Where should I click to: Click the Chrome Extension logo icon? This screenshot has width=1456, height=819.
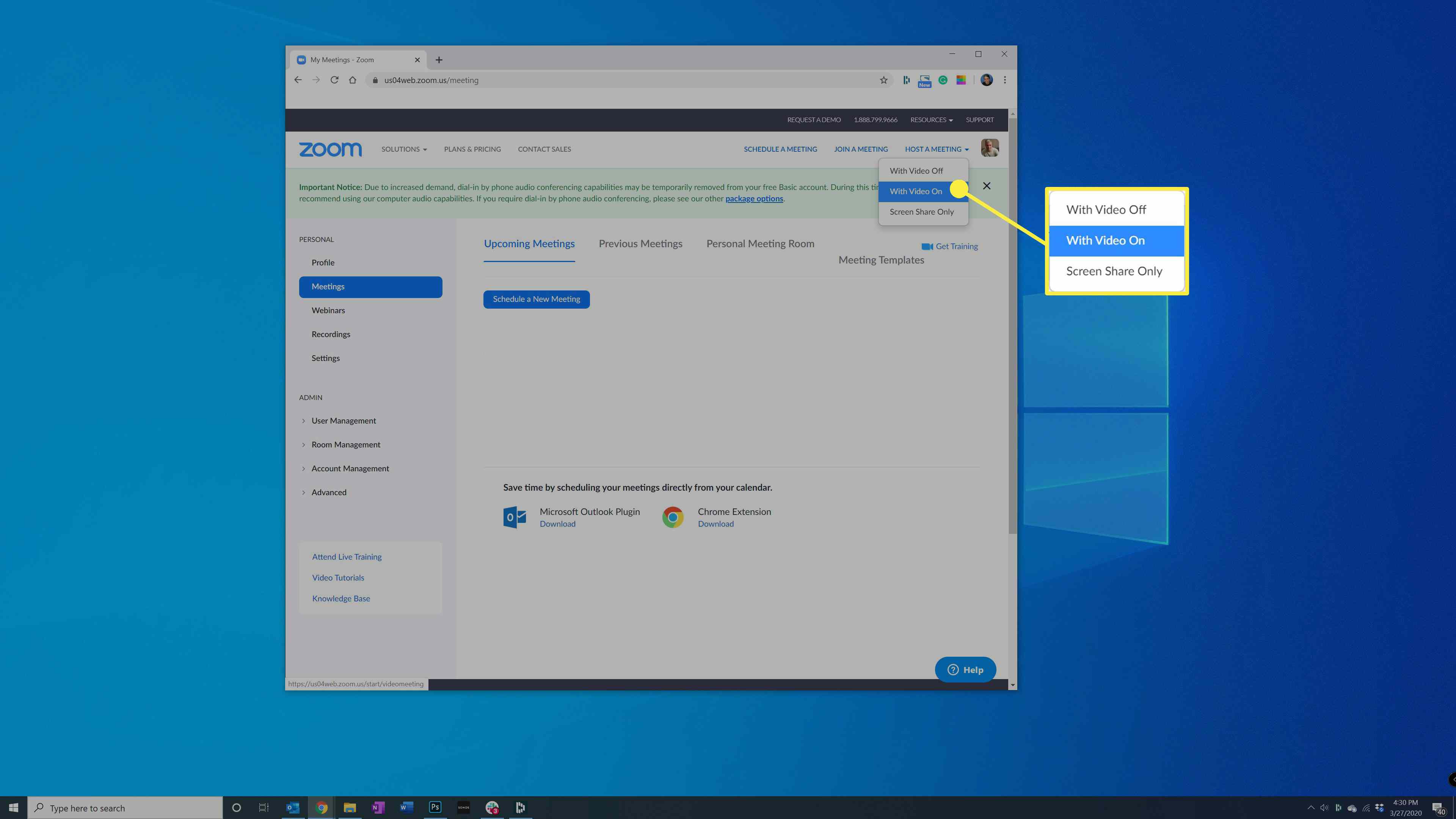pos(673,517)
